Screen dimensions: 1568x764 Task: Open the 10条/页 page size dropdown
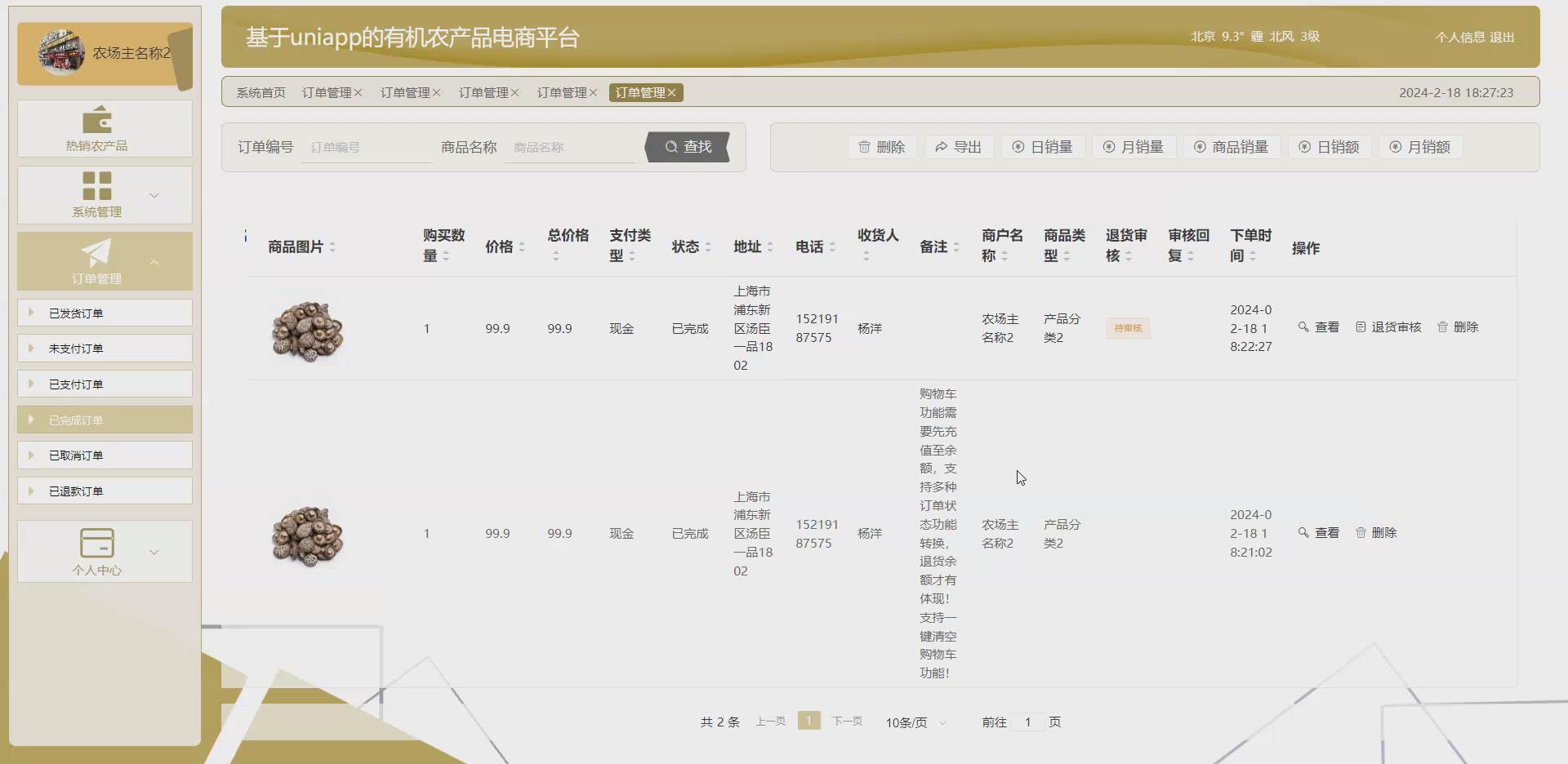(x=916, y=722)
